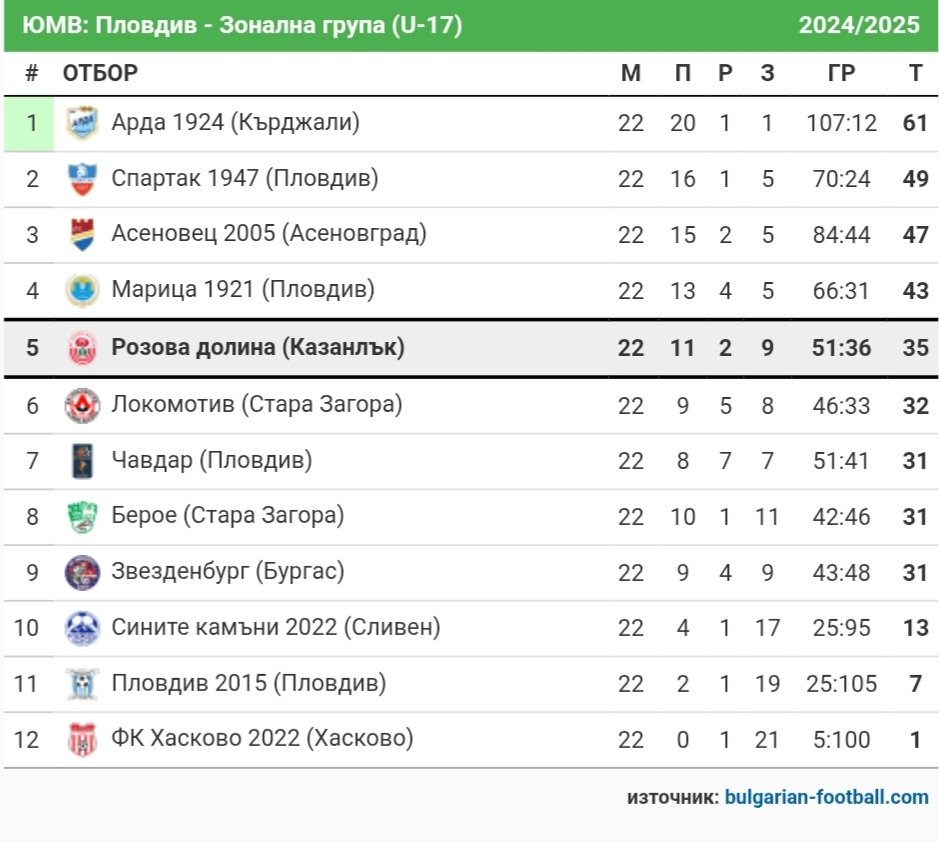This screenshot has width=939, height=842.
Task: Select the Розова долина (Казанлък) team name
Action: pos(258,347)
